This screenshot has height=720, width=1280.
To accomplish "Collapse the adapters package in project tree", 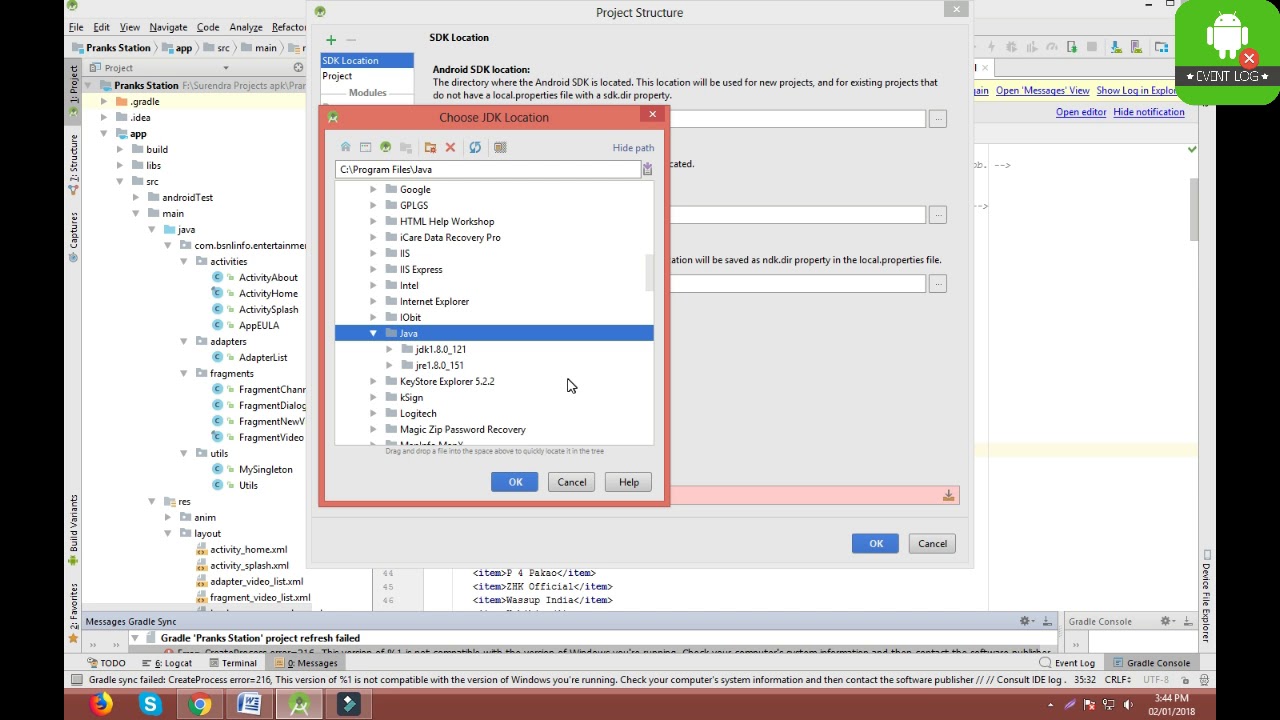I will [184, 341].
